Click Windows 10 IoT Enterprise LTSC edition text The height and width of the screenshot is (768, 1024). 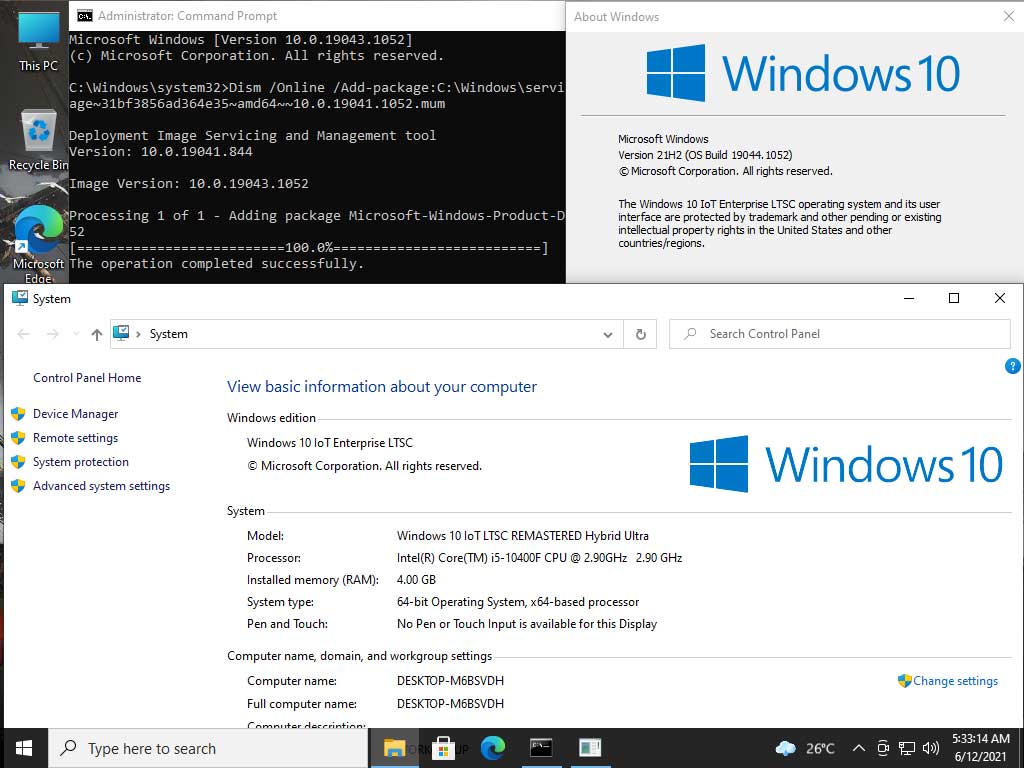pos(330,443)
